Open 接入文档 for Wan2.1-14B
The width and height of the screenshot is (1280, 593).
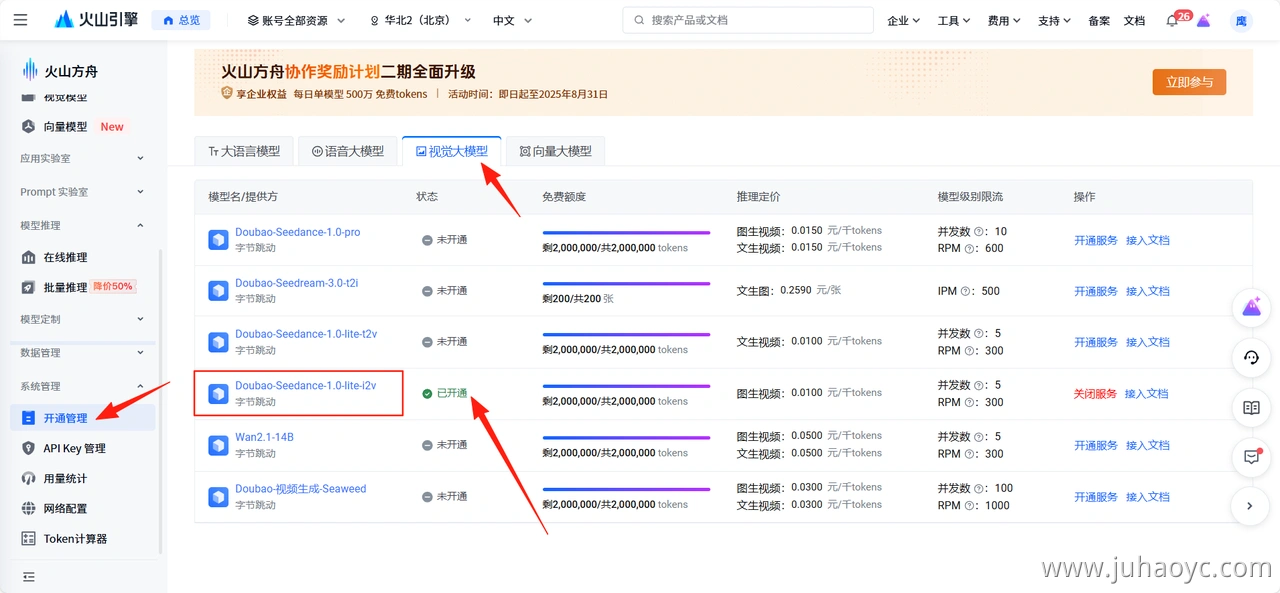click(1148, 445)
